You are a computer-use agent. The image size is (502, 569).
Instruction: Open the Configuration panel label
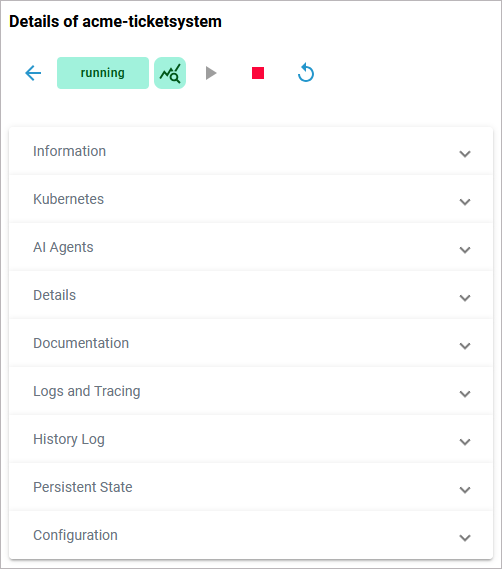(x=75, y=535)
